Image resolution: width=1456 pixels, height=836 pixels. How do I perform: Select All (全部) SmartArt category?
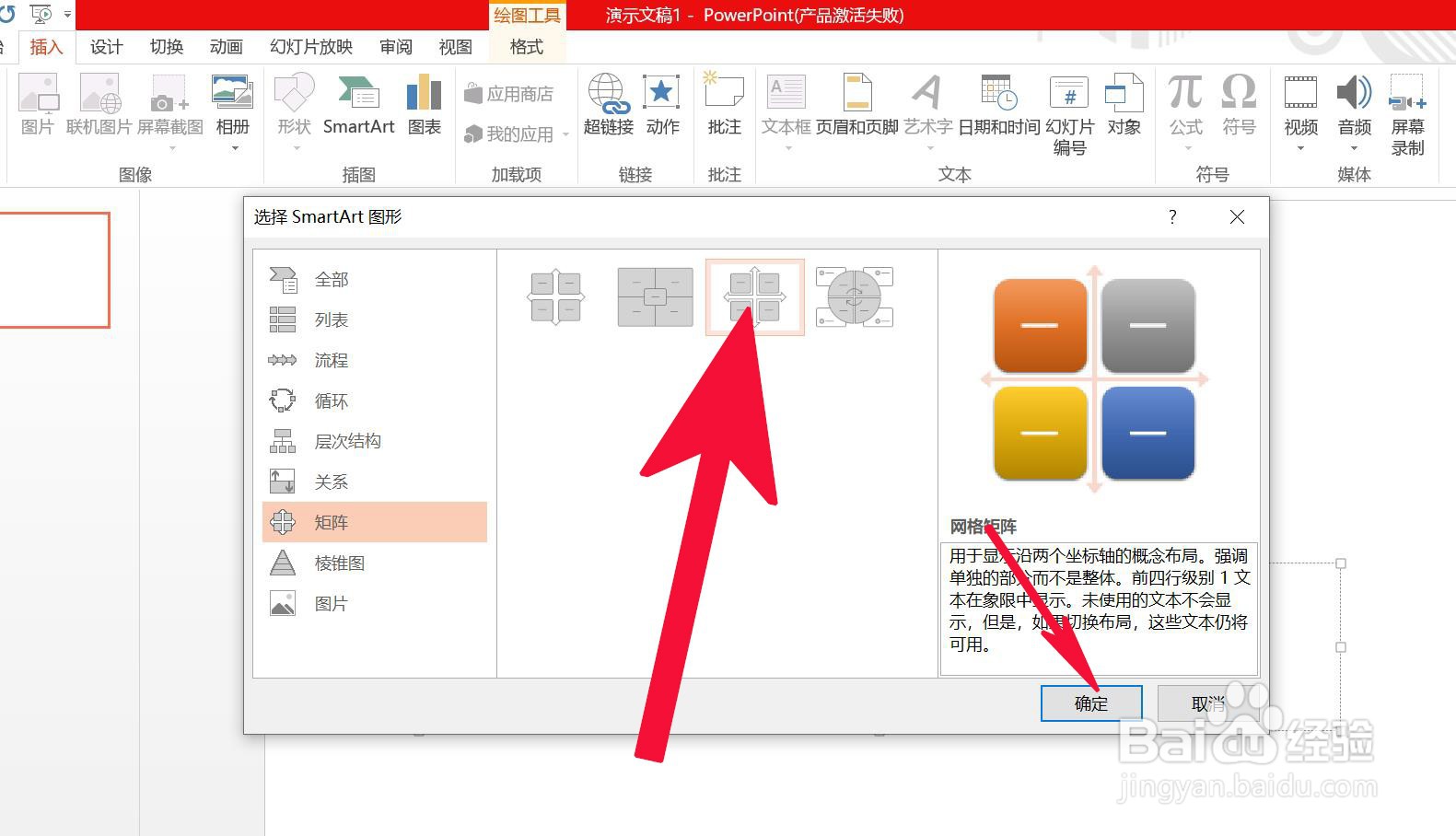374,279
